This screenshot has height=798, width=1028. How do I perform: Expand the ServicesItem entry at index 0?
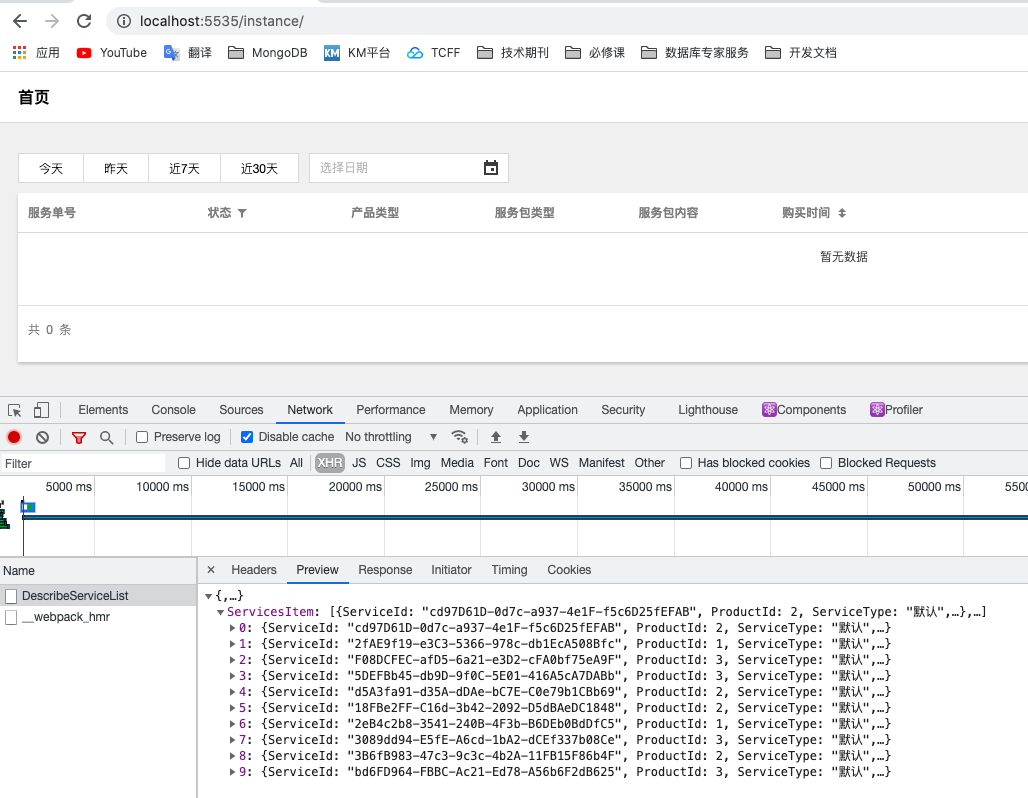(234, 628)
